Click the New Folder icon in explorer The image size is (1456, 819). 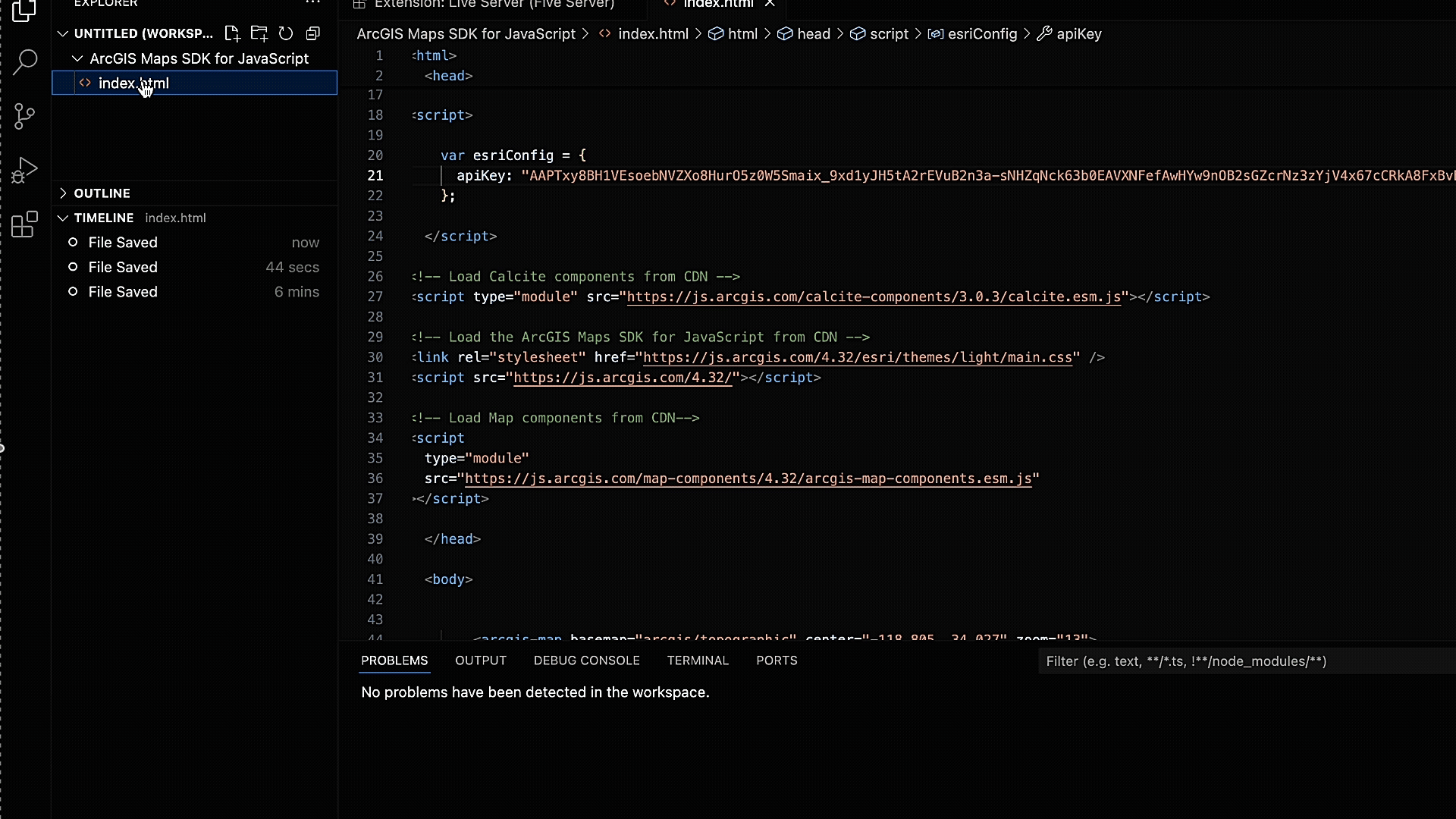[259, 33]
